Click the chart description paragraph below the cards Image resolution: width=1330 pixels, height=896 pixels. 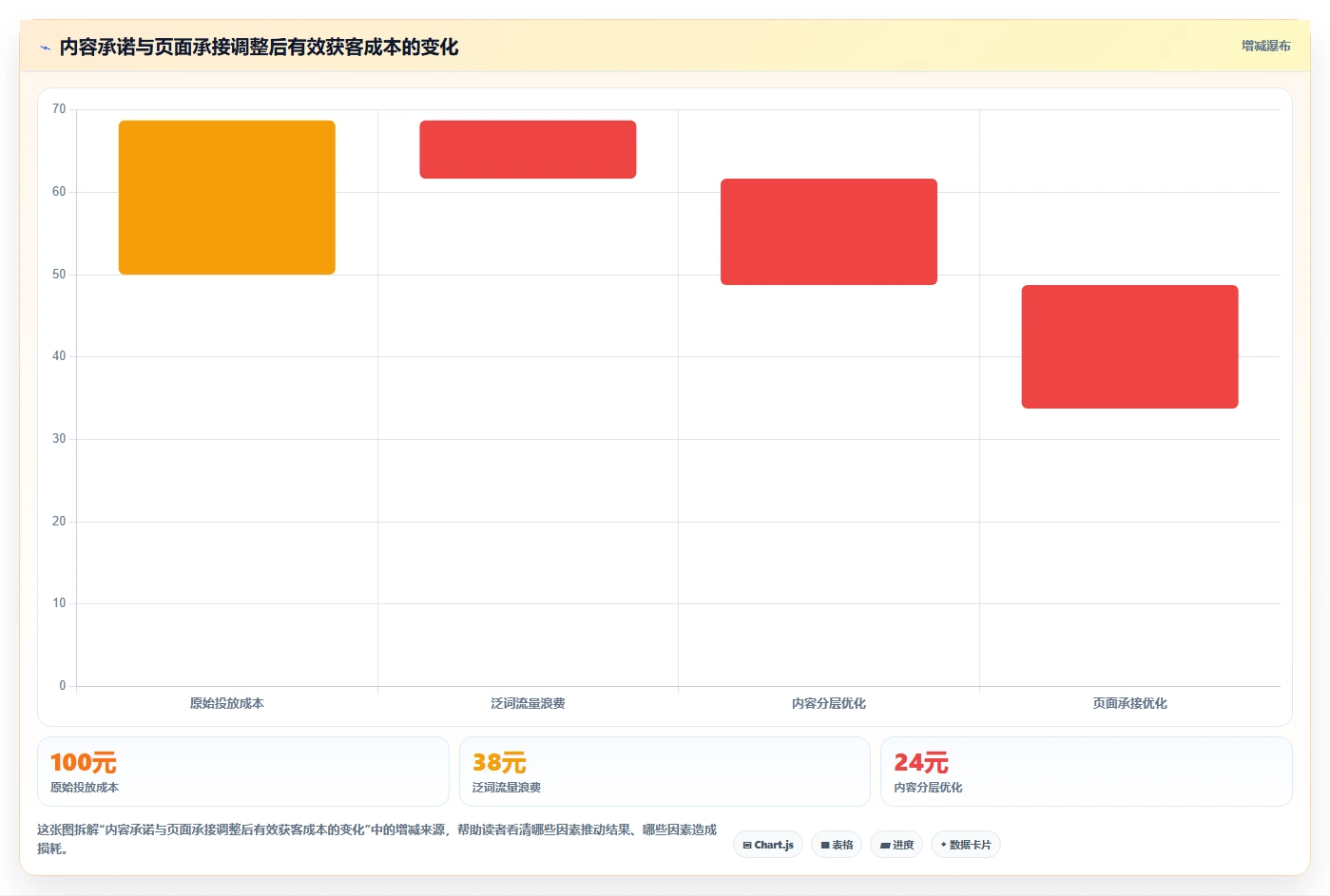377,839
